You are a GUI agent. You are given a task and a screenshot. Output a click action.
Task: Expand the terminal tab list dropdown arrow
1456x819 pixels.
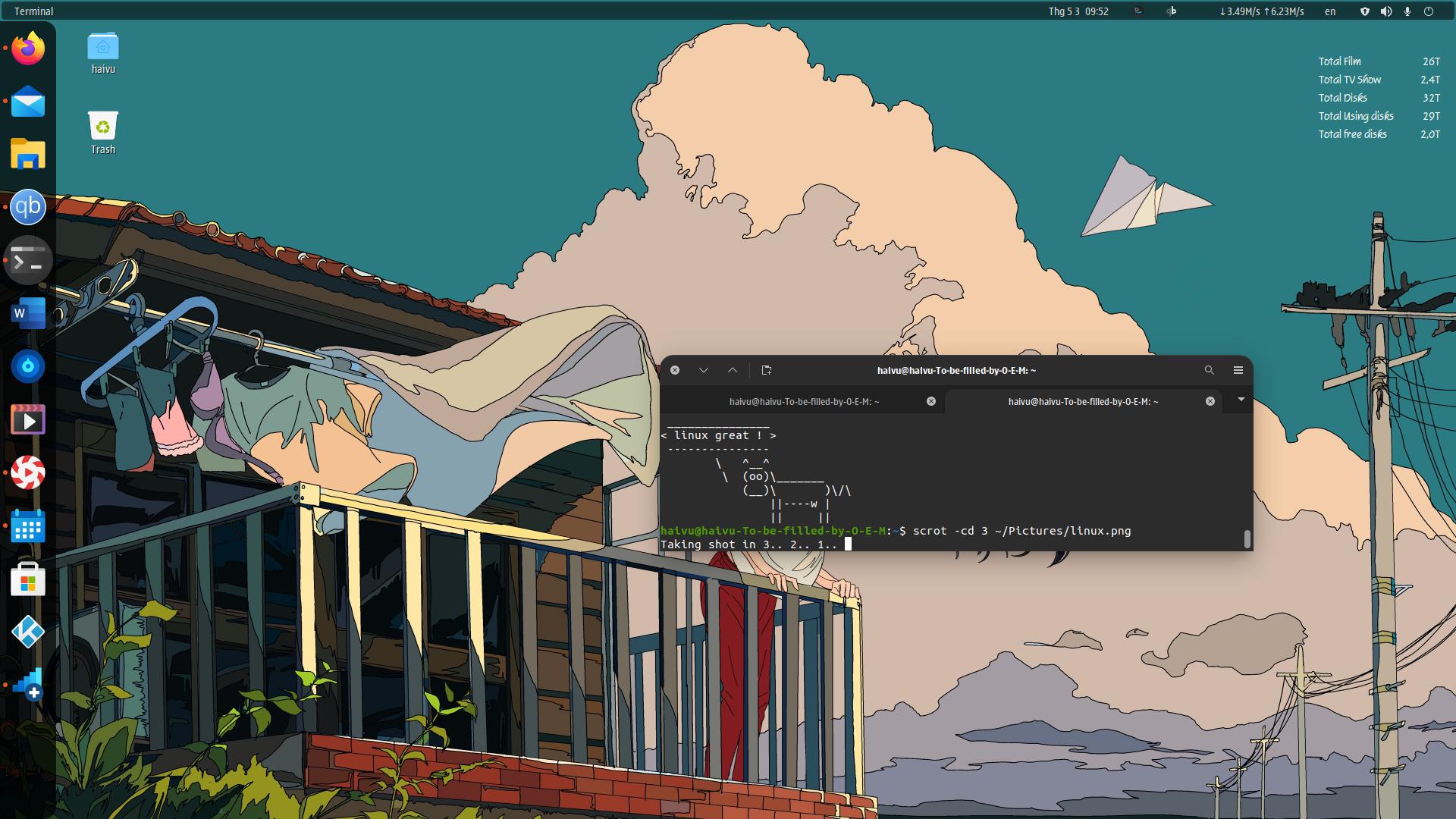coord(1241,400)
